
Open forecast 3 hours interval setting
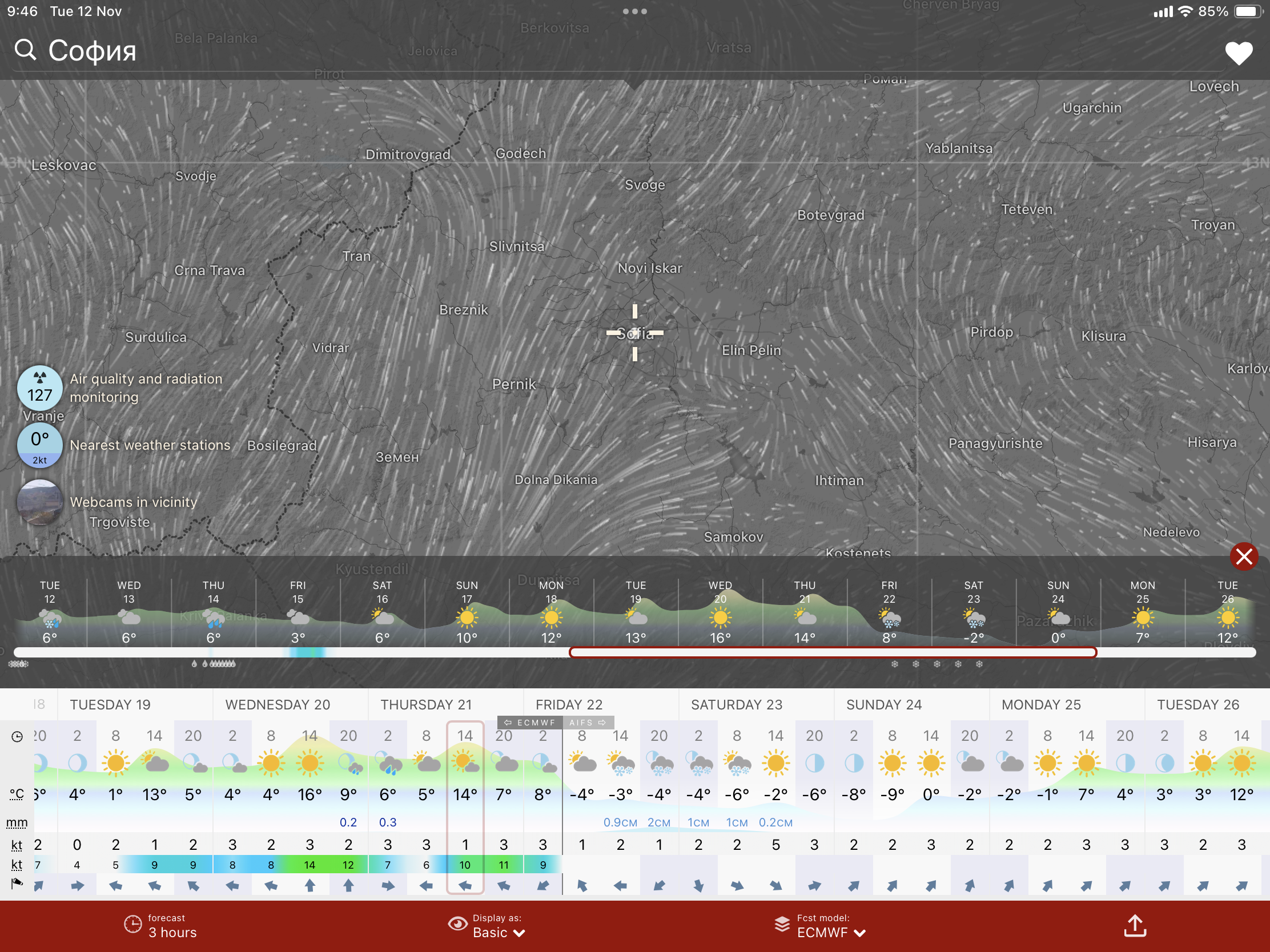(161, 926)
